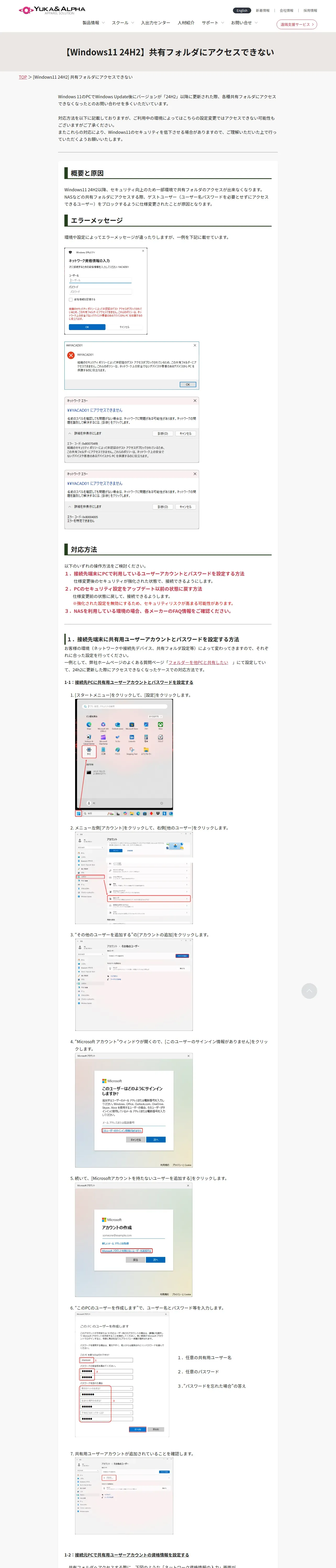This screenshot has height=1568, width=336.
Task: Open the ネットワーク資格情報の入力 dialog screenshot
Action: tap(106, 291)
